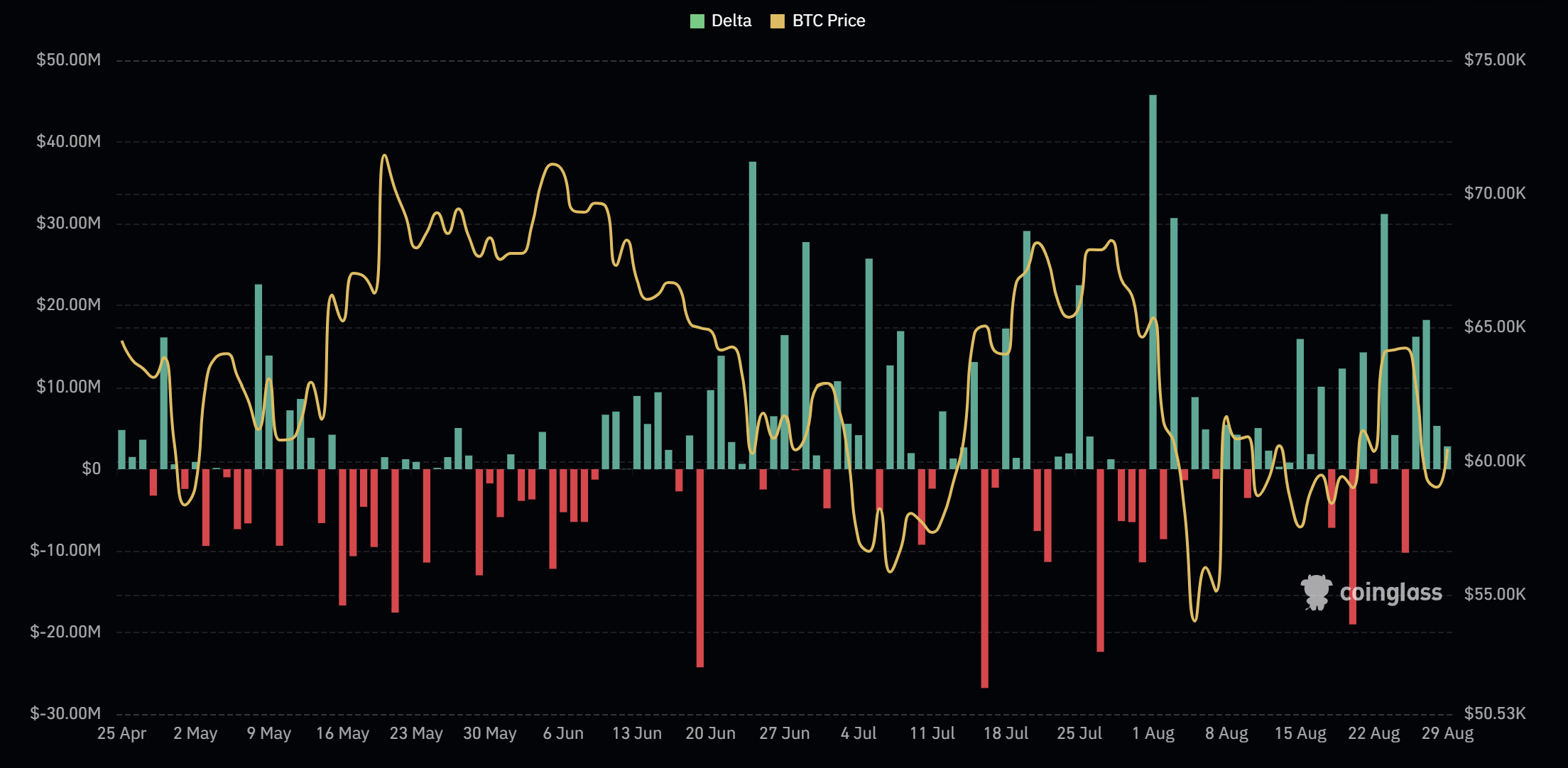Click the $65.00K right axis label
The height and width of the screenshot is (768, 1568).
(1495, 327)
